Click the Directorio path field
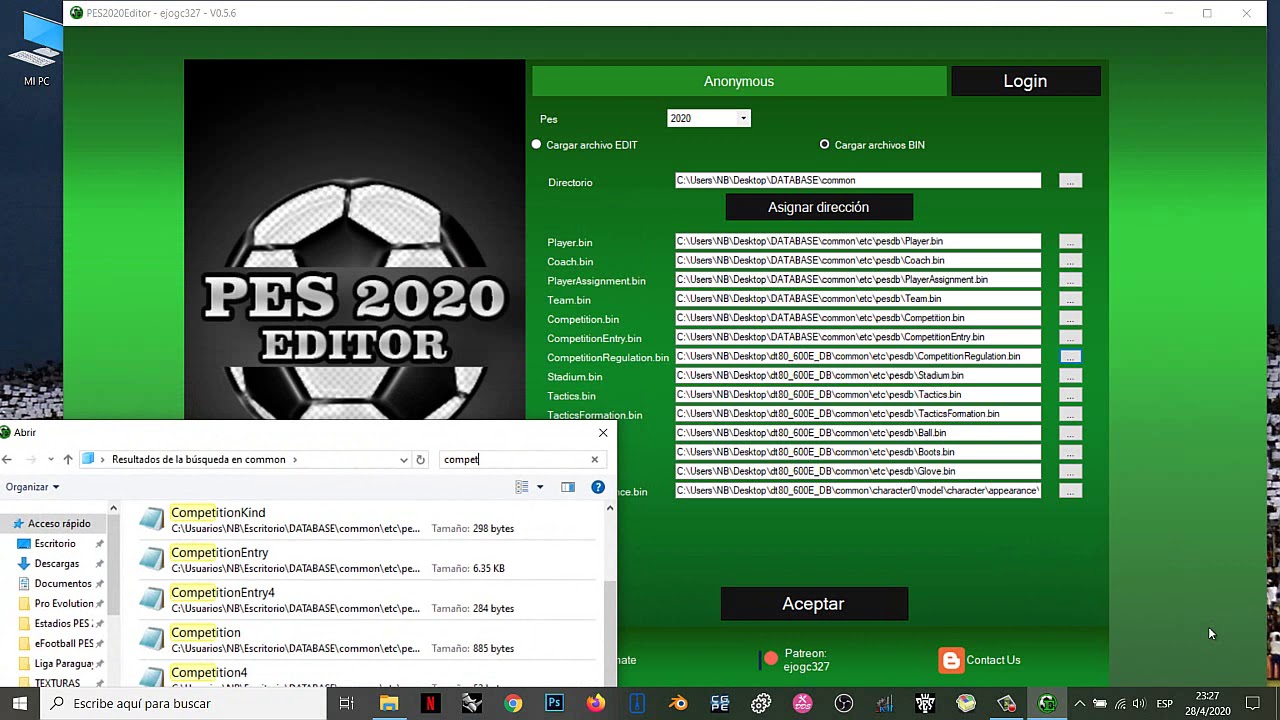The image size is (1280, 720). (x=858, y=180)
